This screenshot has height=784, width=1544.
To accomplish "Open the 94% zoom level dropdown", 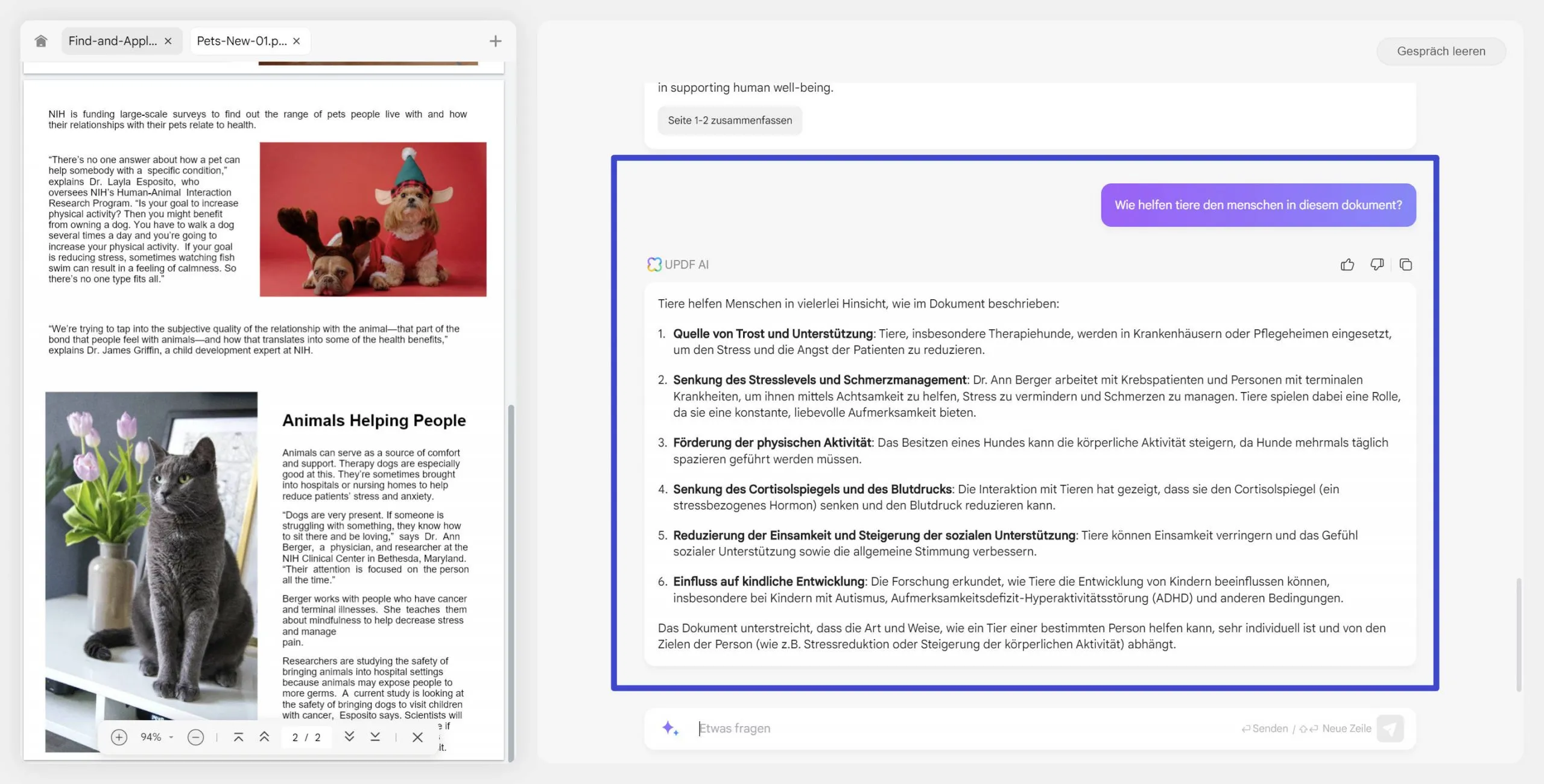I will [157, 737].
